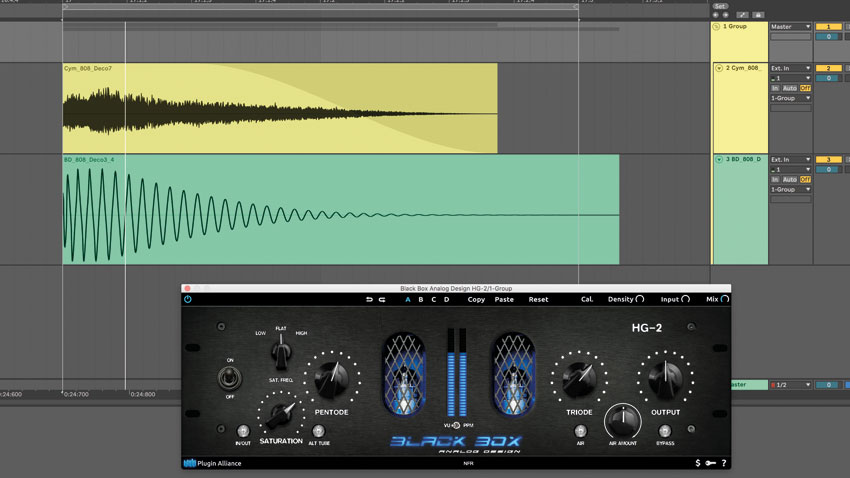The height and width of the screenshot is (478, 850).
Task: Select preset slot B
Action: click(421, 299)
